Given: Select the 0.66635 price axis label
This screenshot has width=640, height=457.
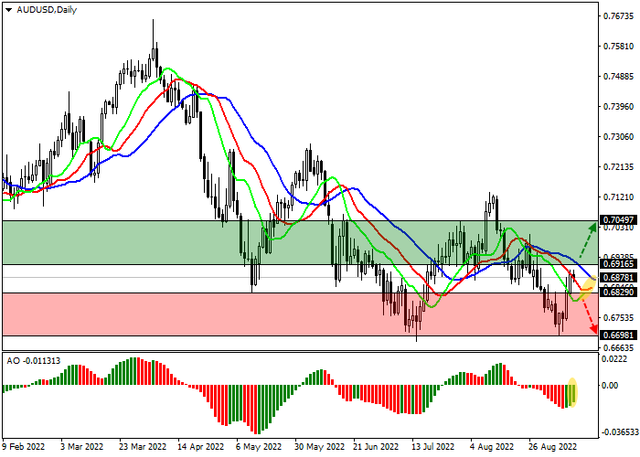Looking at the screenshot, I should coord(619,348).
